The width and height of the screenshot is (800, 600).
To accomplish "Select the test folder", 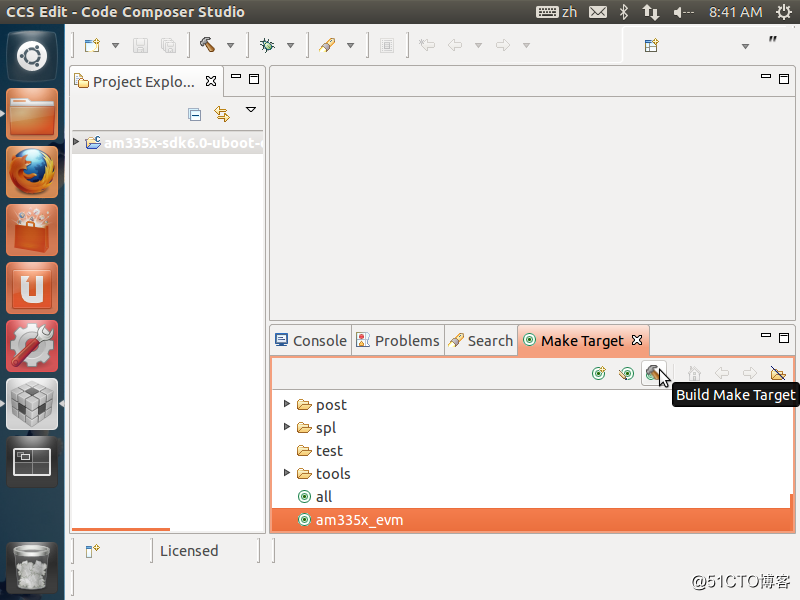I will point(329,451).
